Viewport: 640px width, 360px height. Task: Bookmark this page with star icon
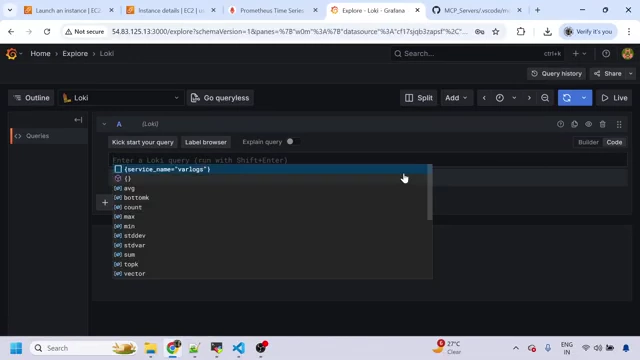(x=496, y=31)
